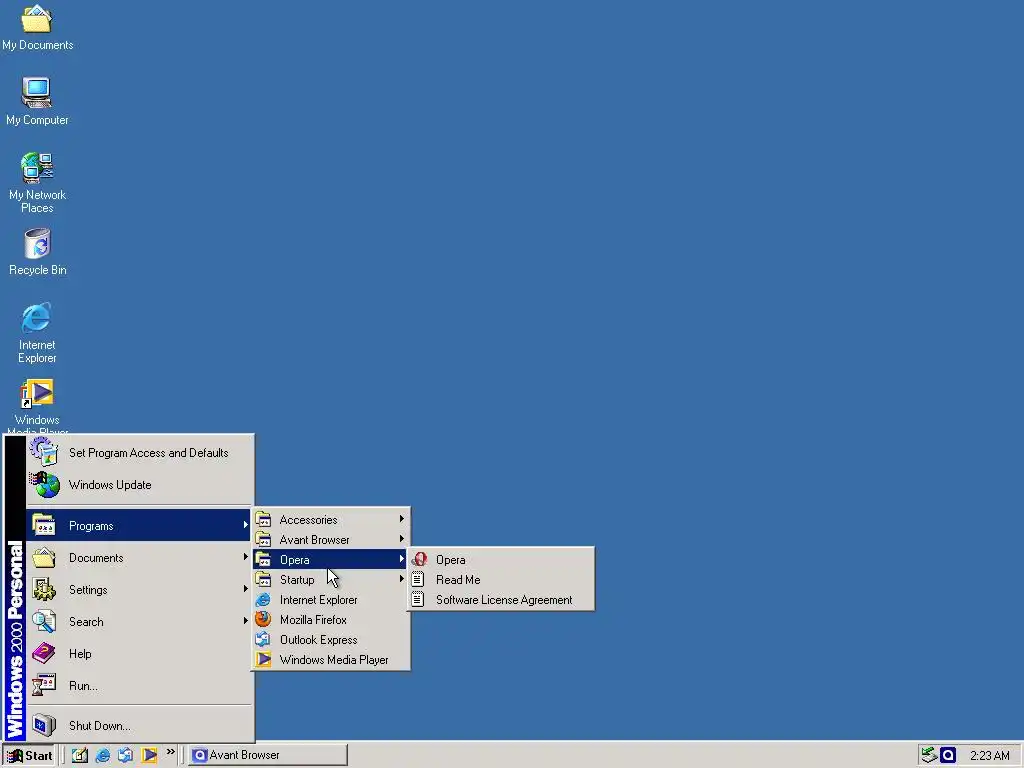Click the Search submenu arrow
This screenshot has height=768, width=1024.
245,620
